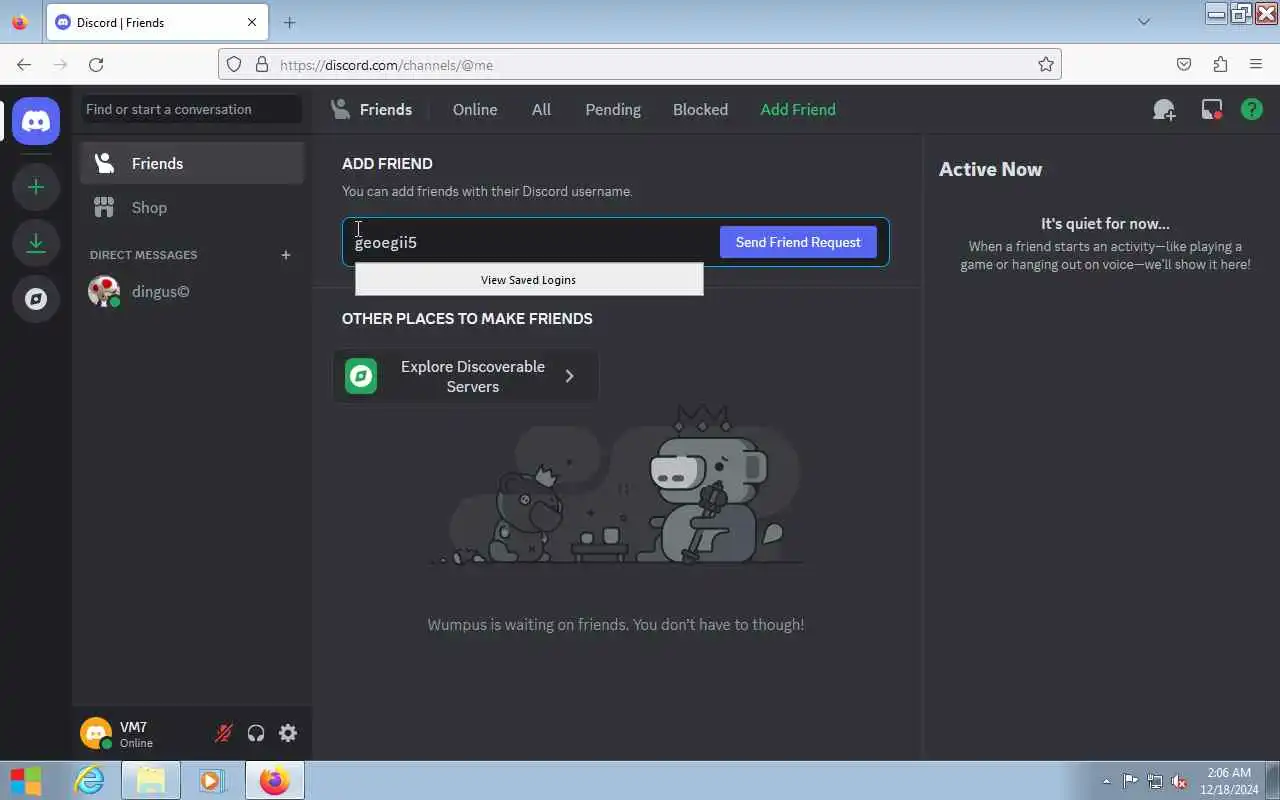Viewport: 1280px width, 800px height.
Task: Open the Download Apps icon
Action: [x=36, y=243]
